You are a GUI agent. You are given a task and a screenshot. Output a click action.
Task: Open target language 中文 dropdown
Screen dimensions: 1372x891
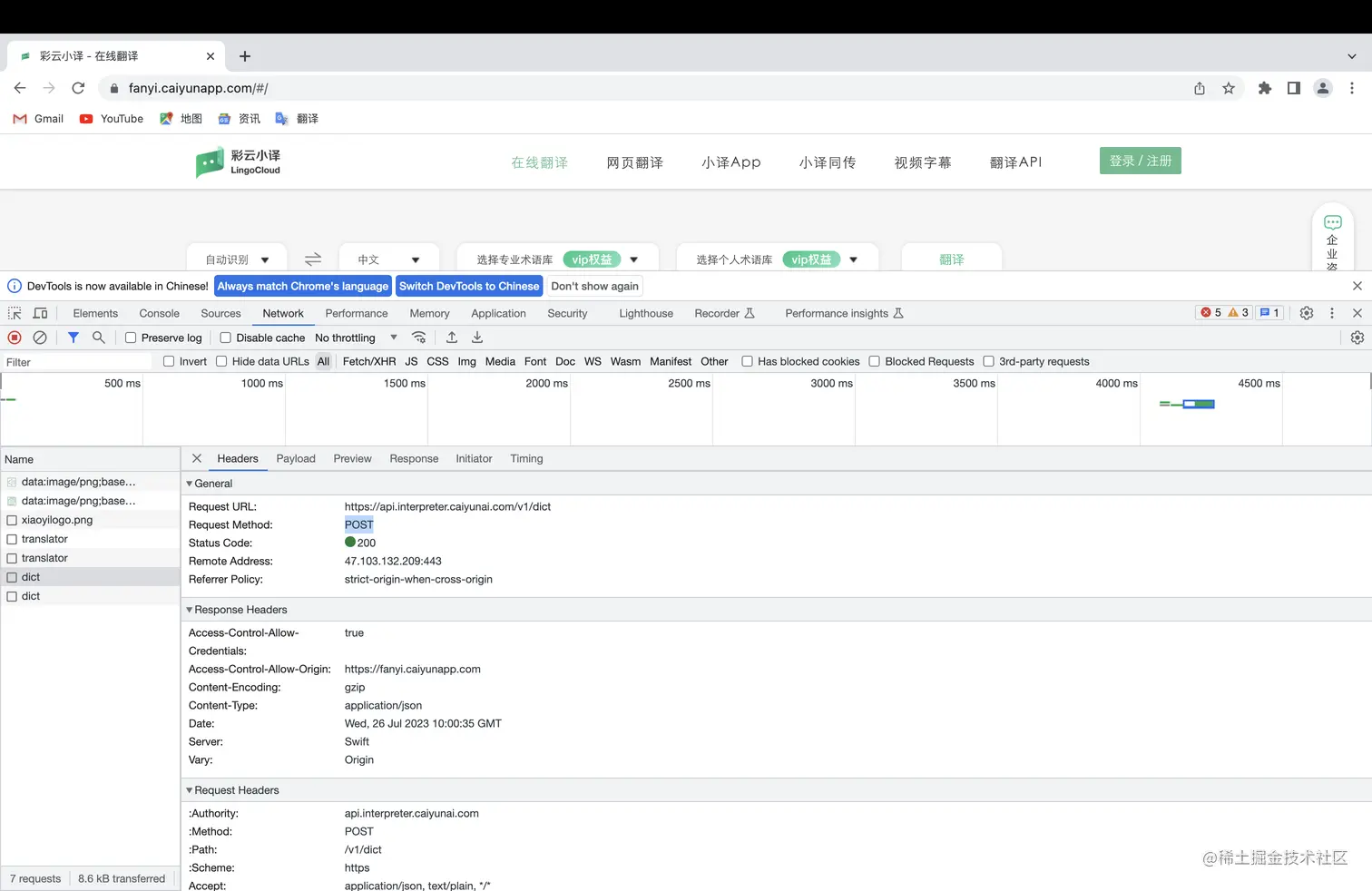tap(389, 259)
